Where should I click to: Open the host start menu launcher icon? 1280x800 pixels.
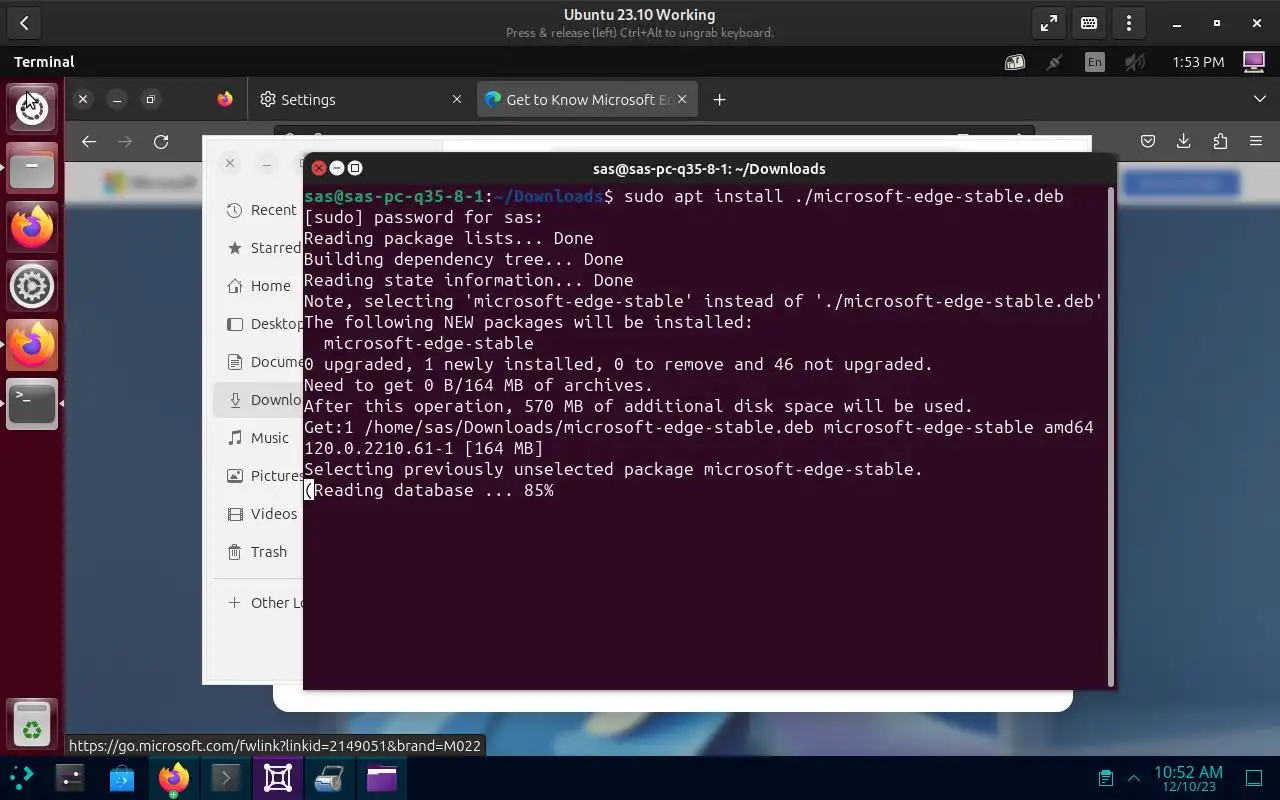tap(22, 778)
